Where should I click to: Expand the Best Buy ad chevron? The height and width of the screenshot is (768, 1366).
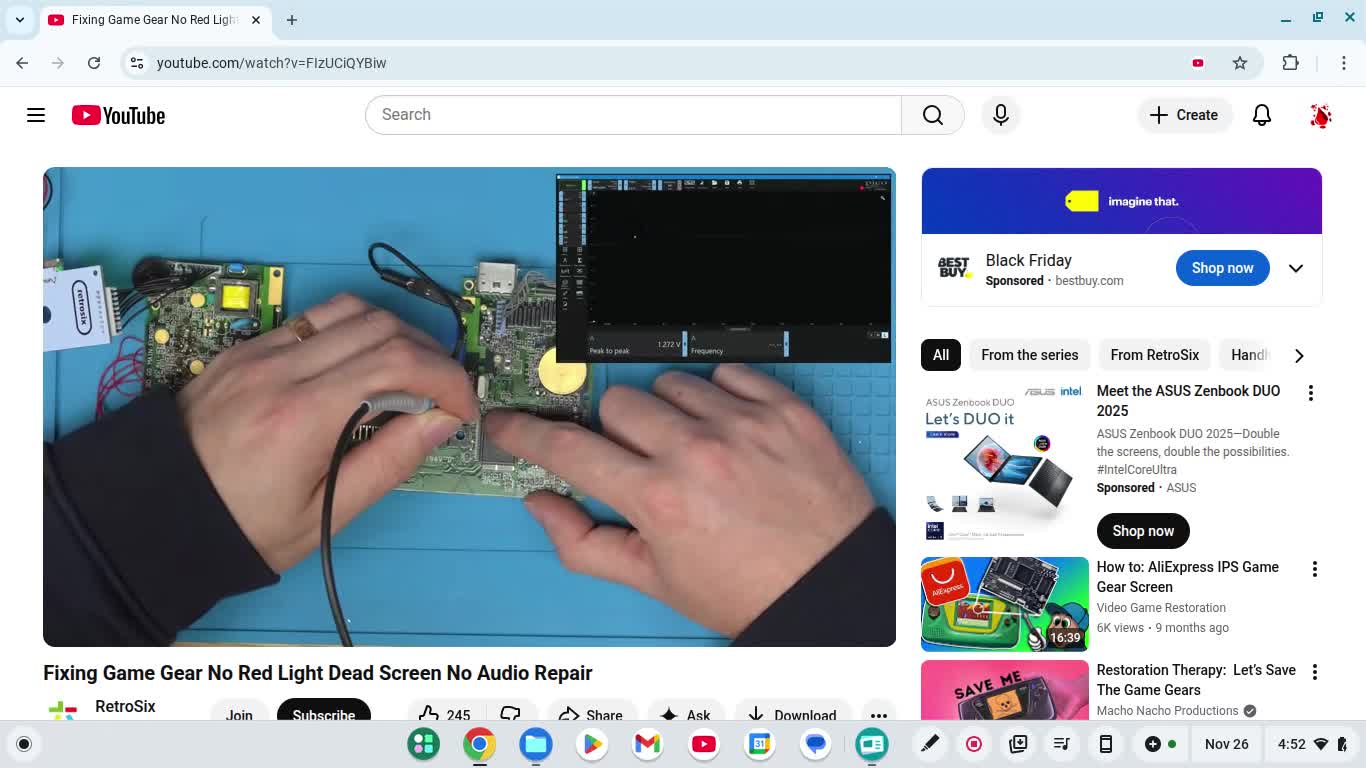1296,268
